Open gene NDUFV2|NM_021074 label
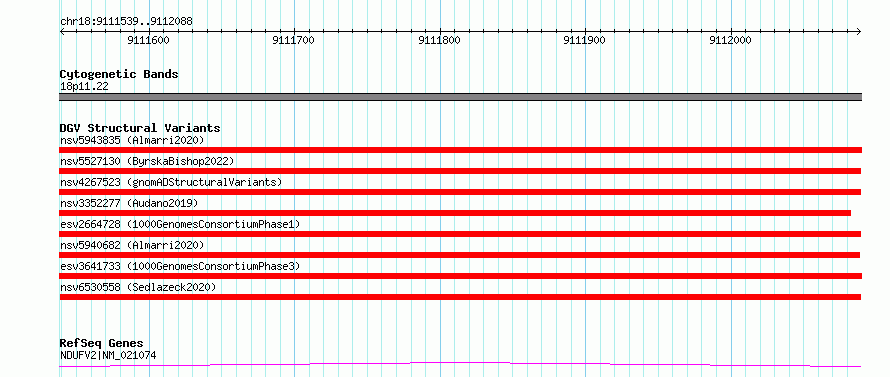This screenshot has width=890, height=377. coord(108,356)
